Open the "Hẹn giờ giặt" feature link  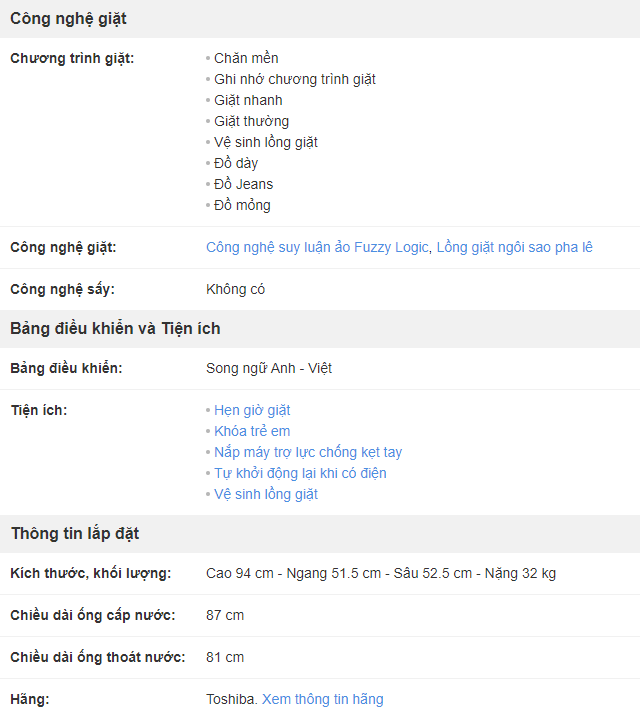(252, 410)
